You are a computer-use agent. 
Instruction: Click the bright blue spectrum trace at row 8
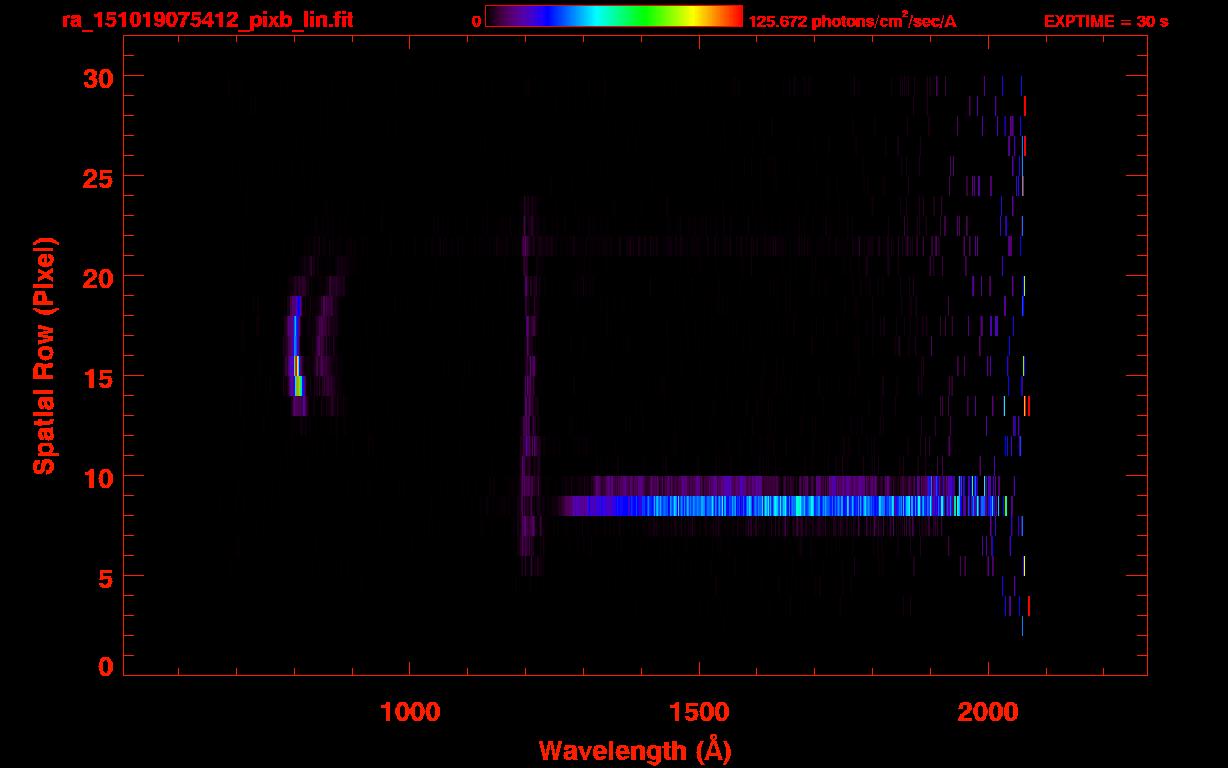pyautogui.click(x=780, y=506)
